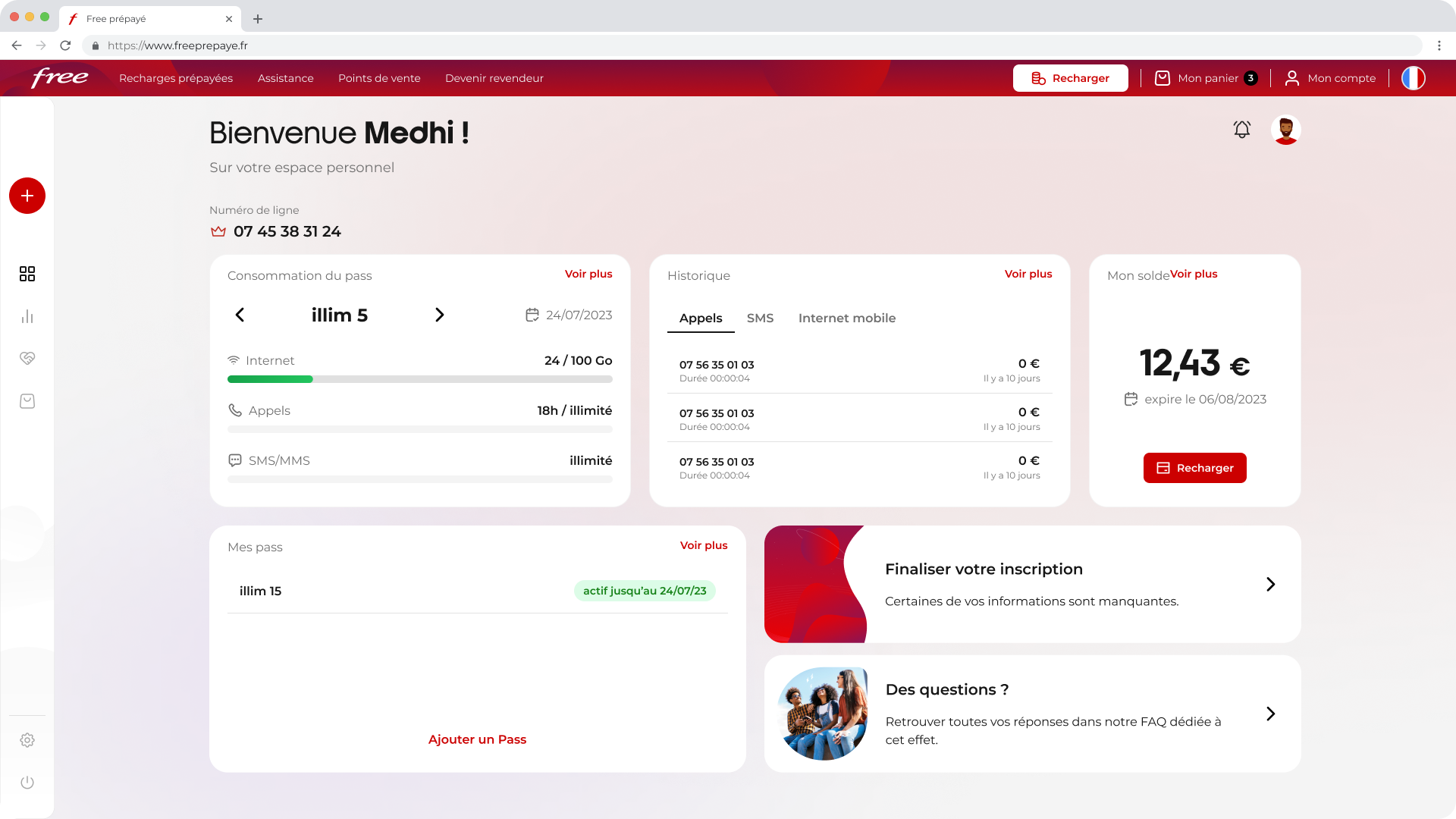Click calendar icon by expire date

click(x=1131, y=399)
